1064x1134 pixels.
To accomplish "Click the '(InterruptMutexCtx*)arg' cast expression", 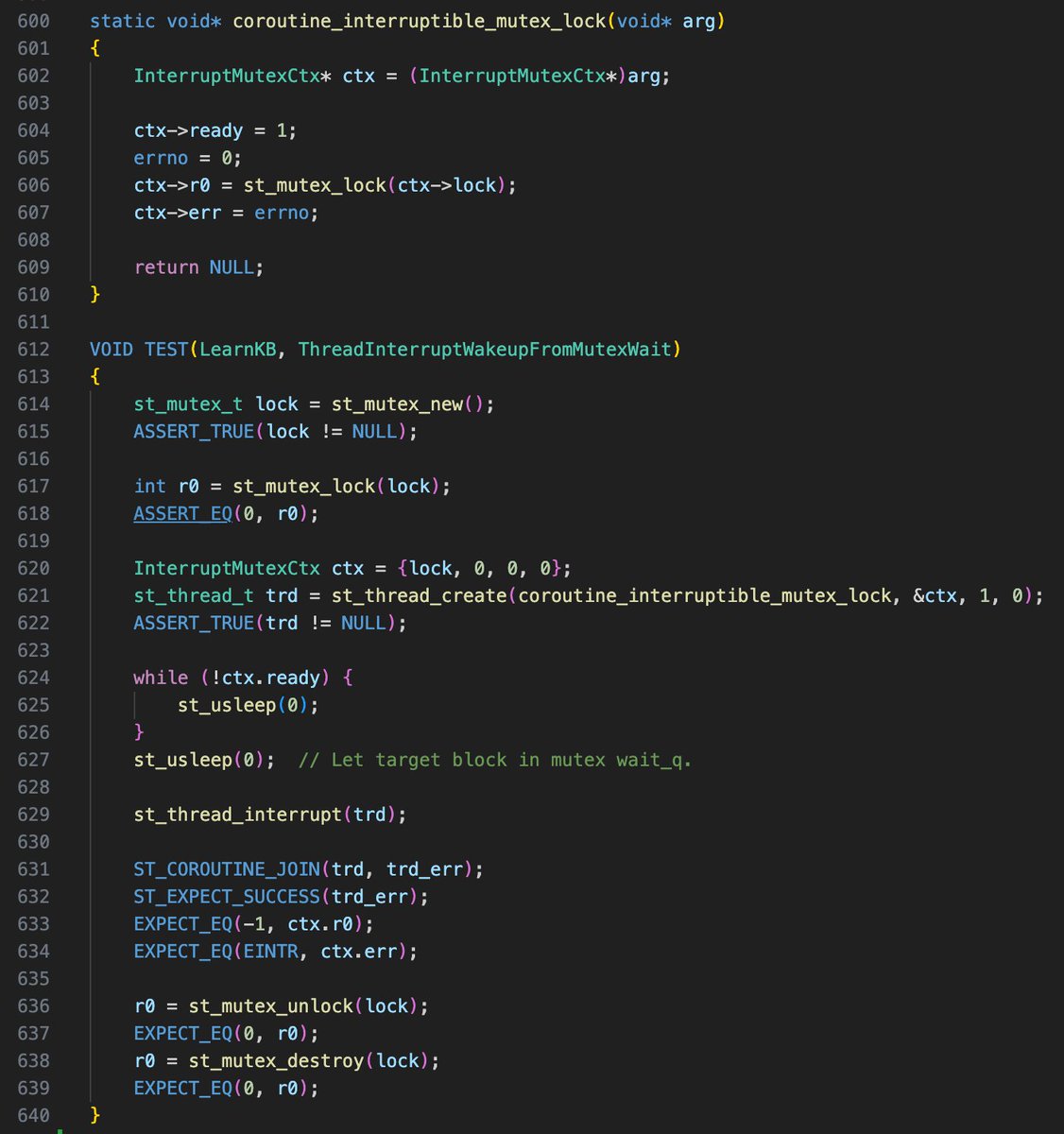I will [534, 76].
